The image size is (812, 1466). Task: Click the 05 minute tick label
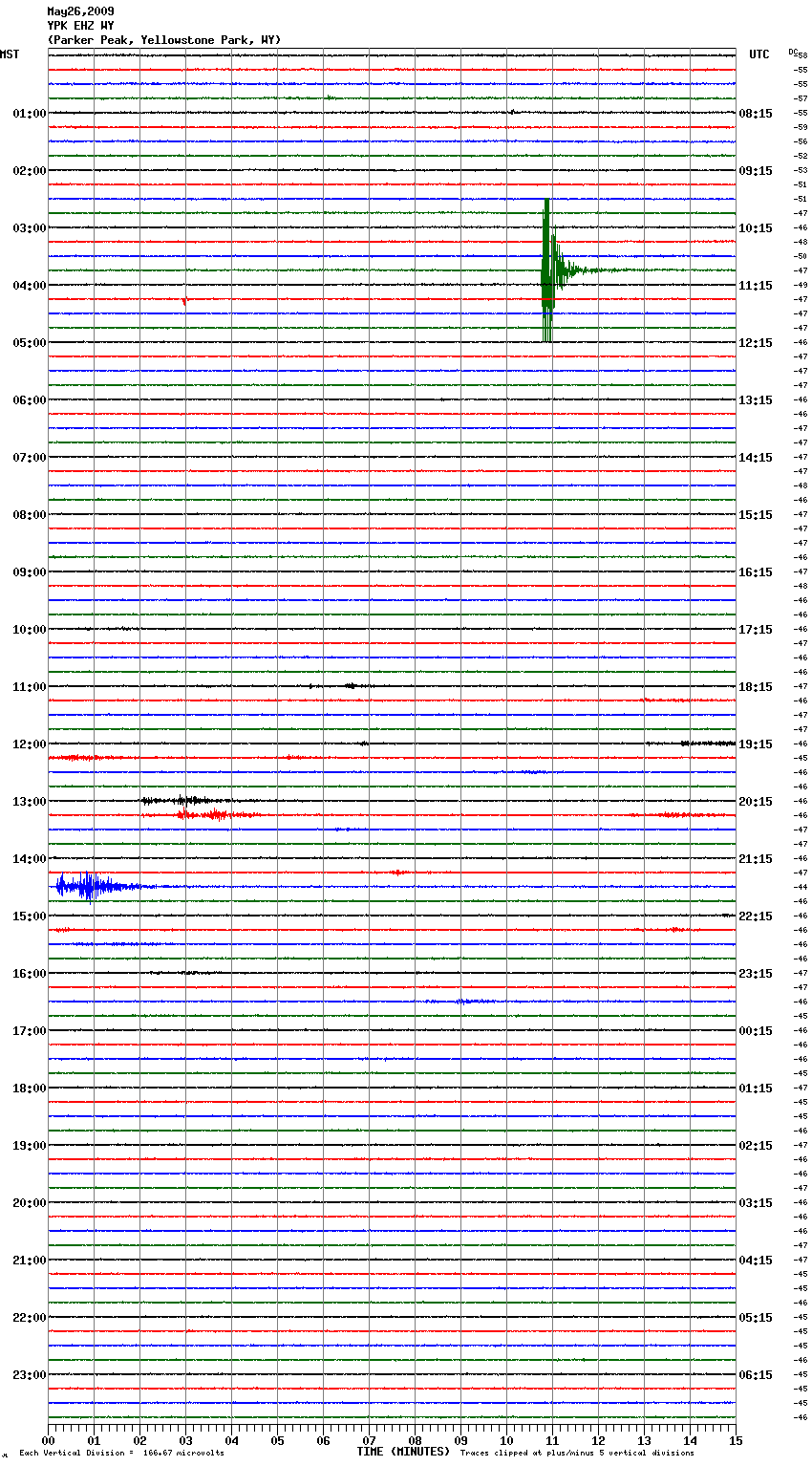277,1440
